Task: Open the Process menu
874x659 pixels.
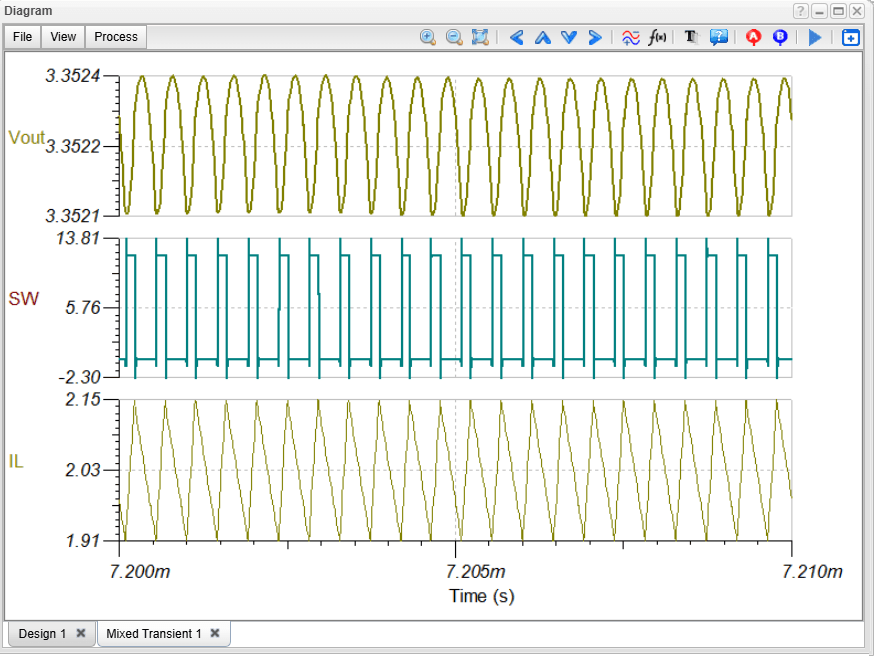Action: [x=116, y=37]
